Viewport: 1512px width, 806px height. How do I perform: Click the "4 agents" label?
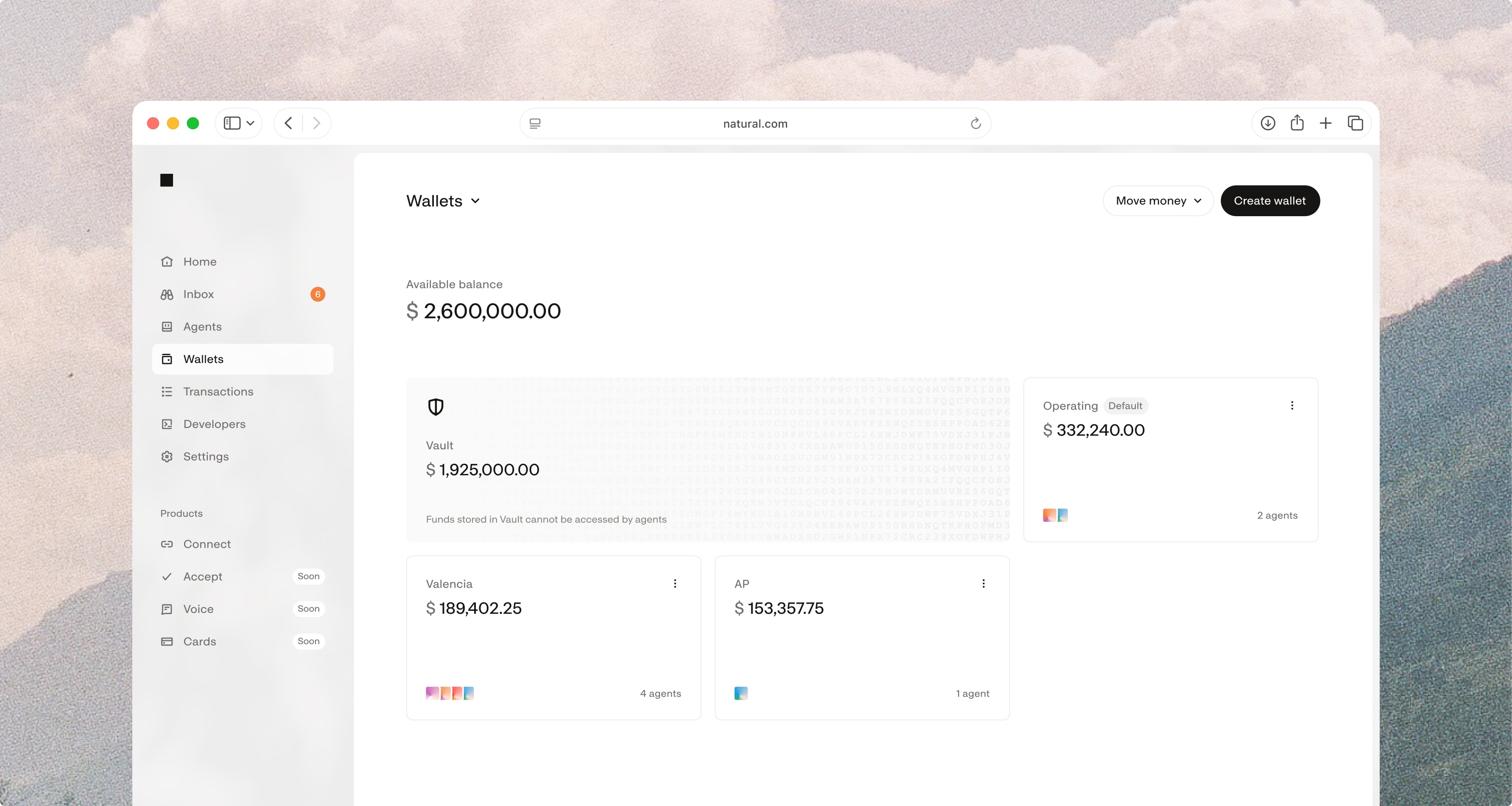pyautogui.click(x=660, y=693)
